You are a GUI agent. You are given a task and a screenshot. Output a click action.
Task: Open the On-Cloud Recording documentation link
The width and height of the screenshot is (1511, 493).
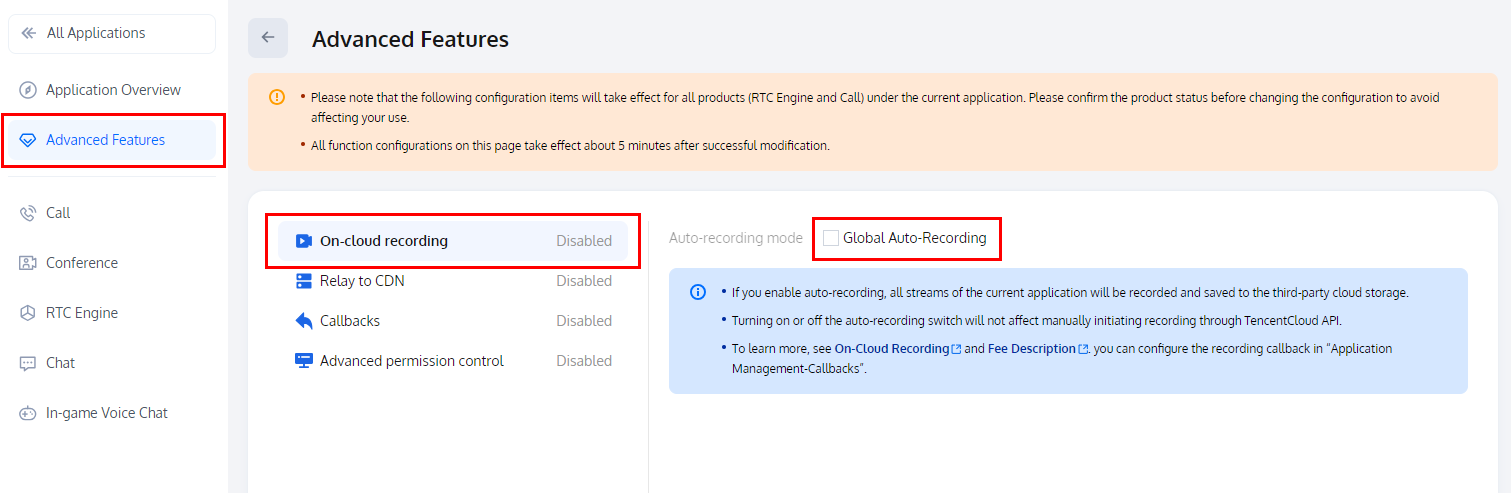[x=892, y=349]
